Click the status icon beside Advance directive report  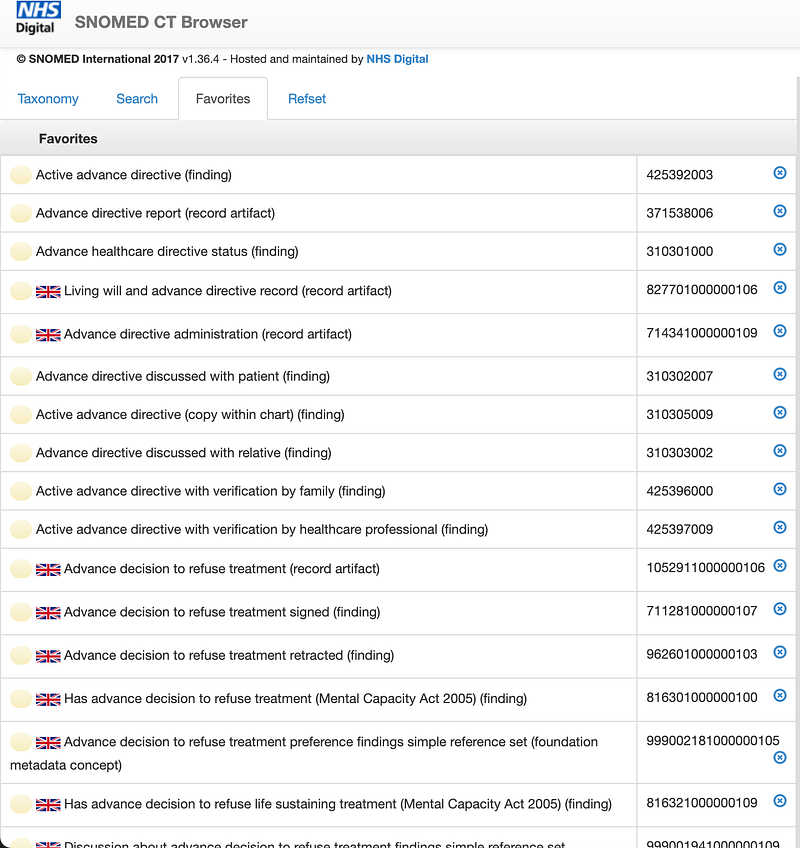20,212
